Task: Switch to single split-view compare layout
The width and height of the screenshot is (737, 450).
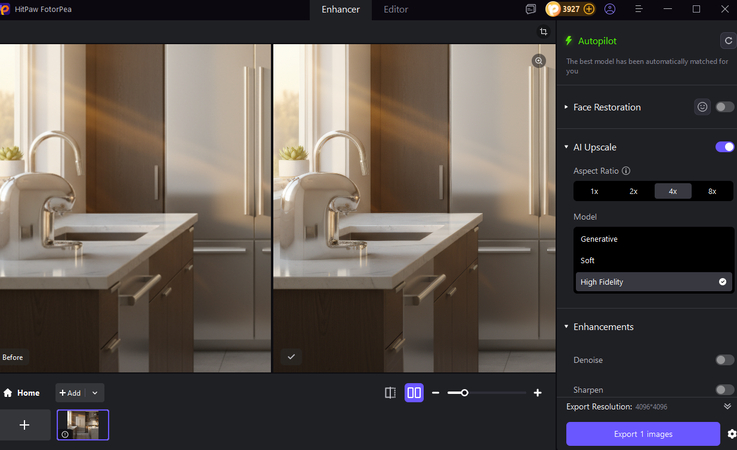Action: click(x=390, y=393)
